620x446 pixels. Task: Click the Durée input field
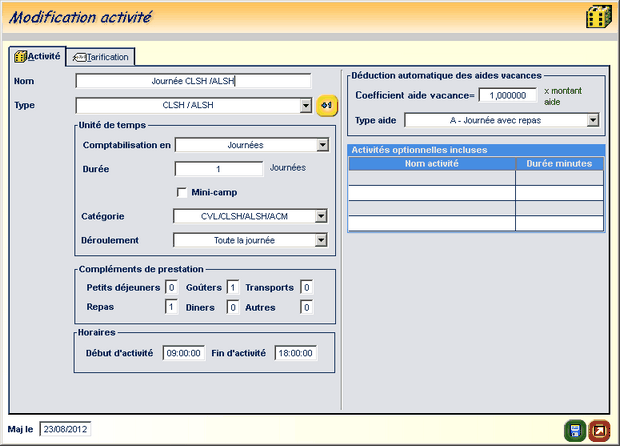(218, 169)
